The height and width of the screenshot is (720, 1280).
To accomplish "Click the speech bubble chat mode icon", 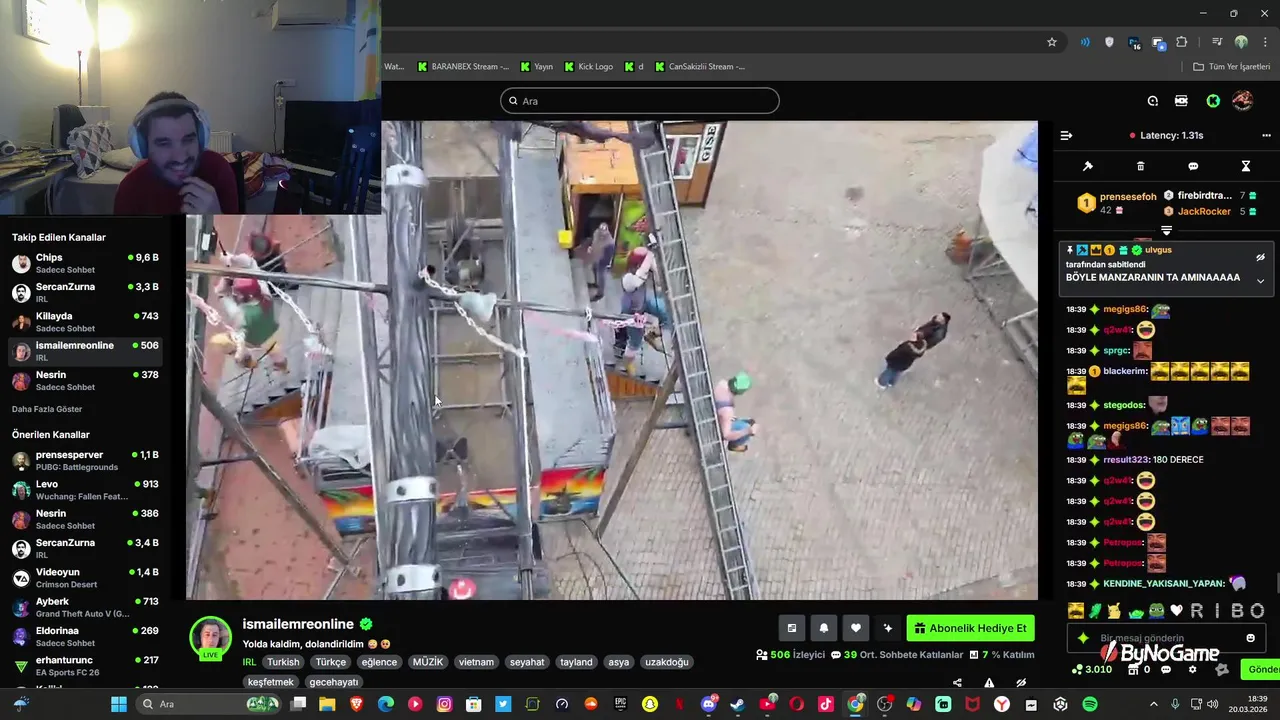I will [x=1193, y=166].
